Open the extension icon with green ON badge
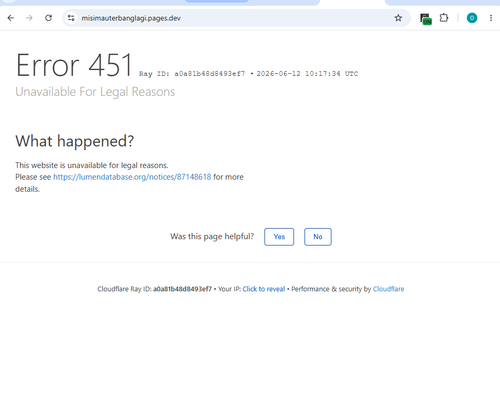This screenshot has width=500, height=403. (425, 19)
